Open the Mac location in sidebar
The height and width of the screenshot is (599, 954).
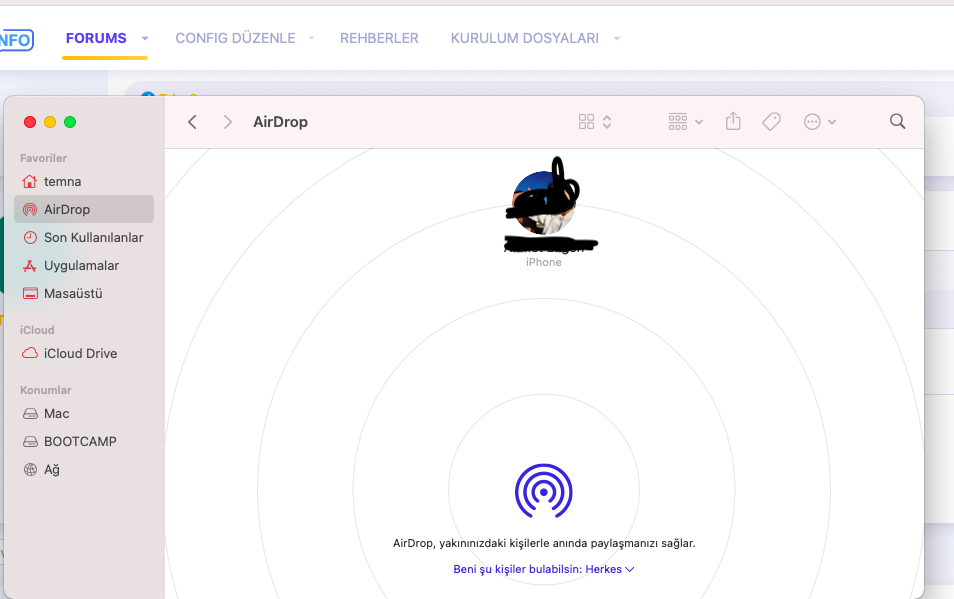(57, 413)
